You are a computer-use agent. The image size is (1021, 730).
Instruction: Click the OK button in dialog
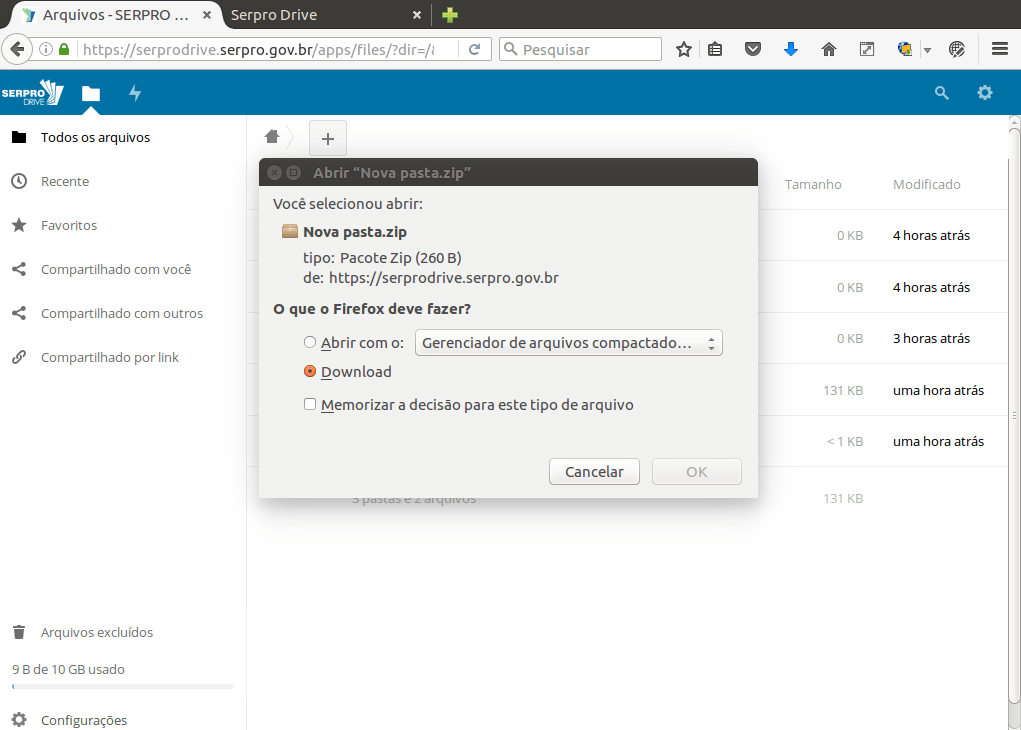coord(696,471)
